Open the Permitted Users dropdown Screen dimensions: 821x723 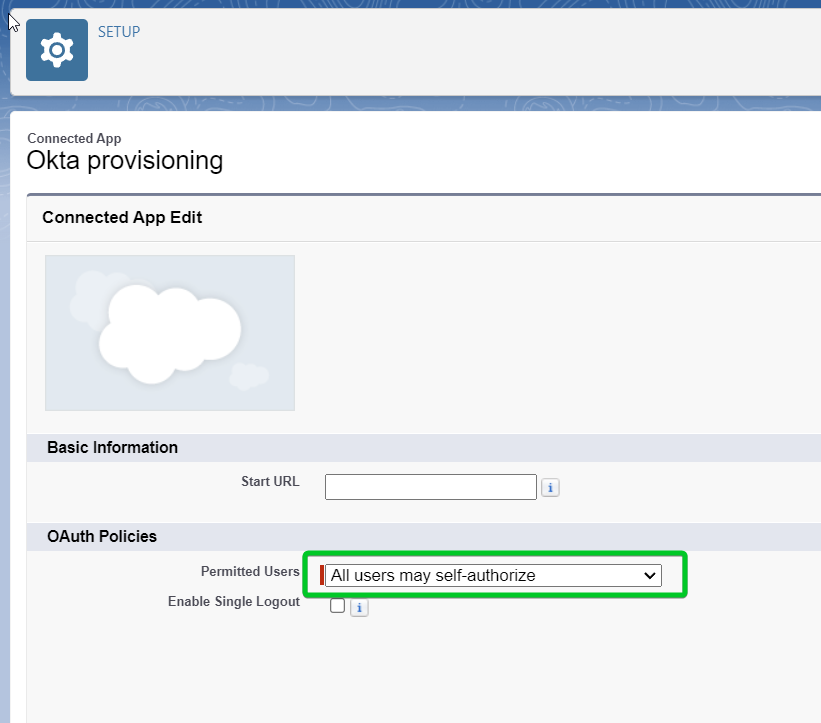tap(493, 575)
